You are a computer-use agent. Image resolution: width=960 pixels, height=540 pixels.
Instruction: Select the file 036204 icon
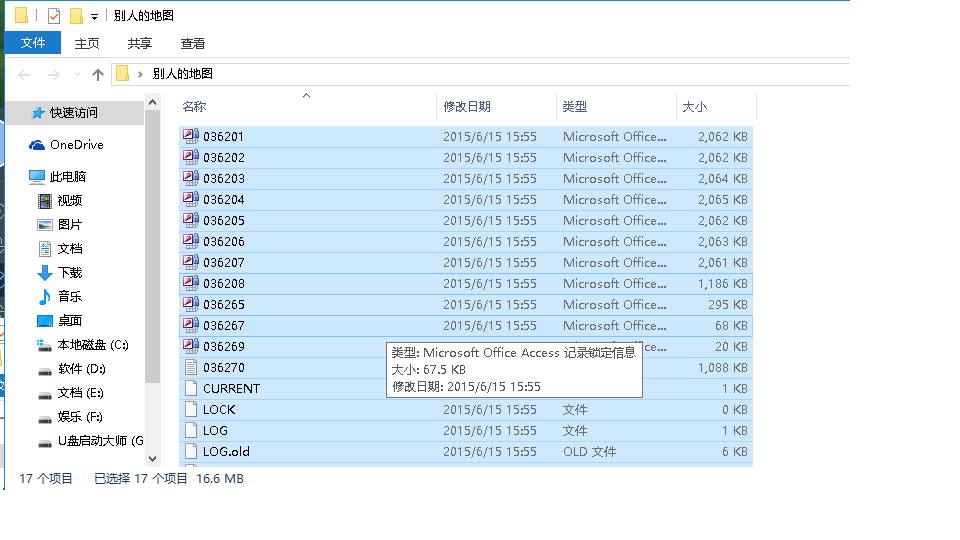[x=191, y=199]
